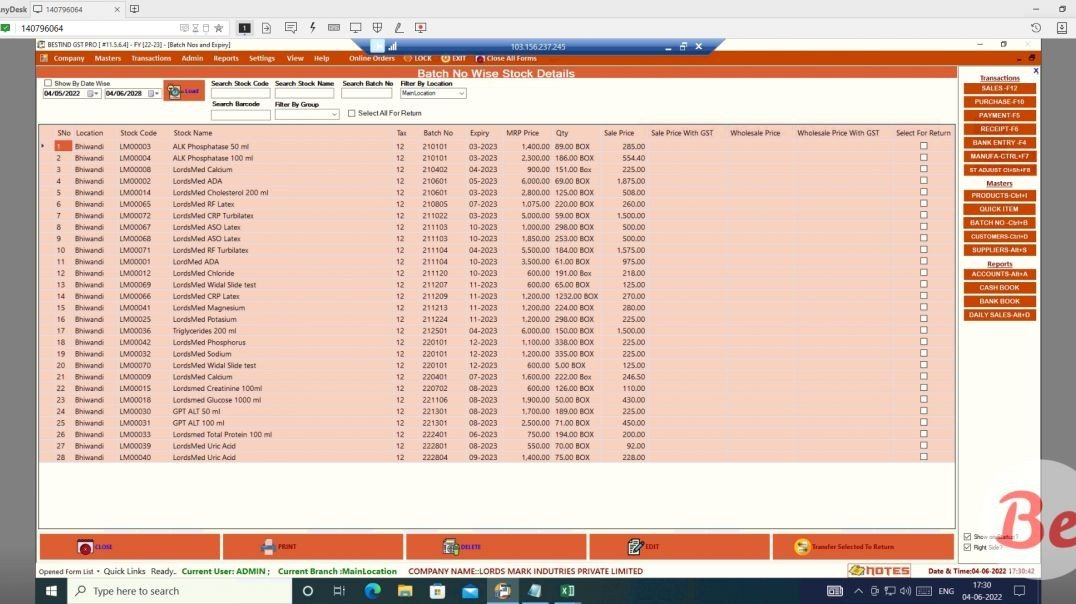The width and height of the screenshot is (1076, 604).
Task: Click the Edit pencil icon at the bottom
Action: 636,546
